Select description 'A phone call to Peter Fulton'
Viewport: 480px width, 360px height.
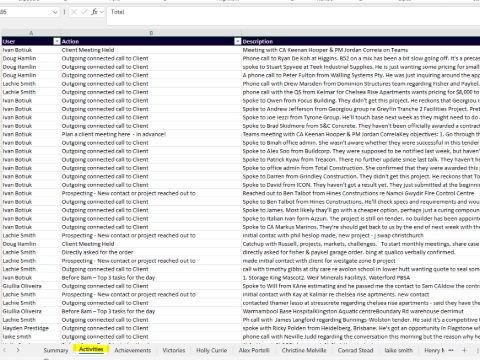[361, 75]
